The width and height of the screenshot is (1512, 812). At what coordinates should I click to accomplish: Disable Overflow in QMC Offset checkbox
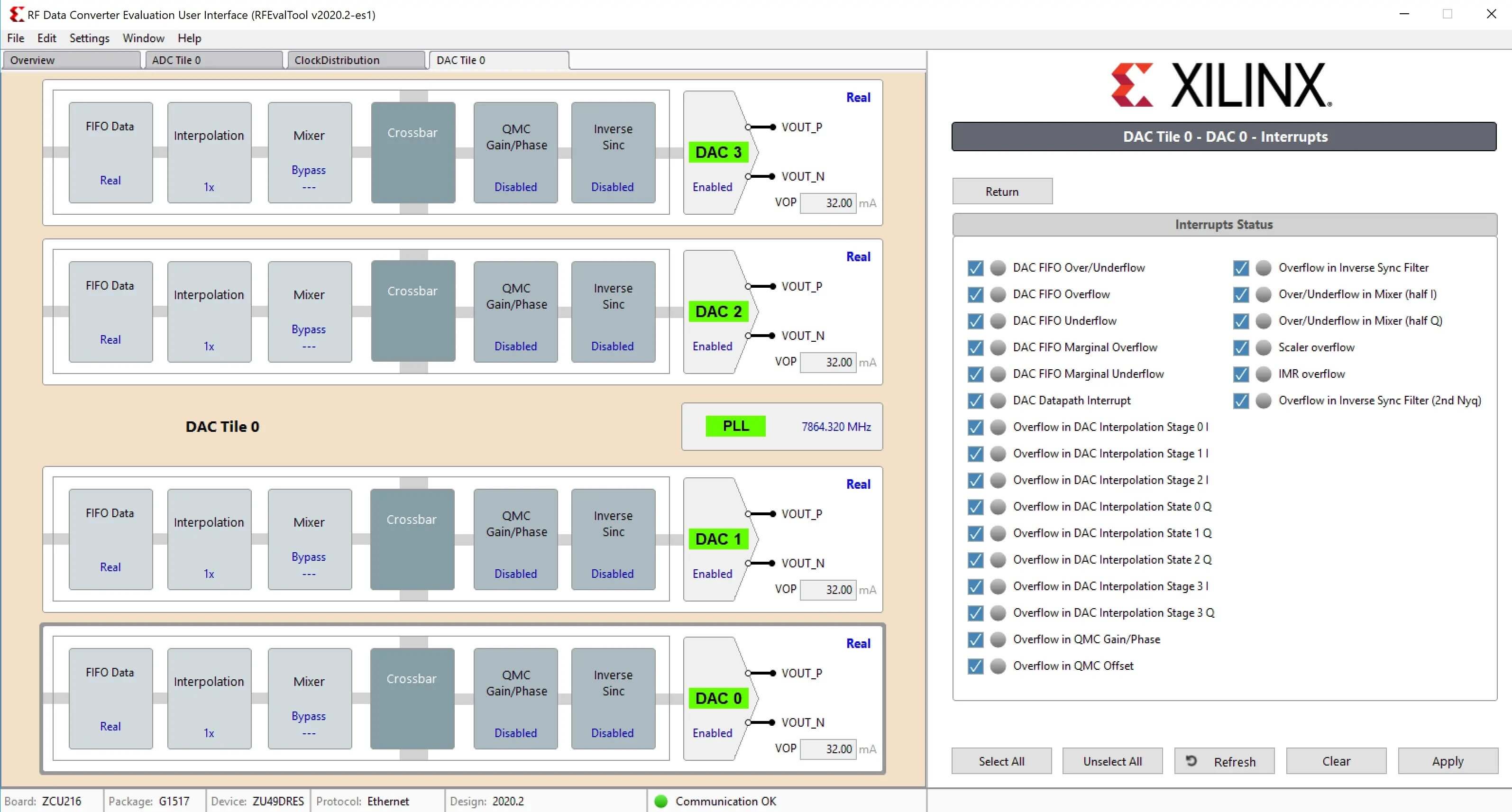(x=975, y=666)
